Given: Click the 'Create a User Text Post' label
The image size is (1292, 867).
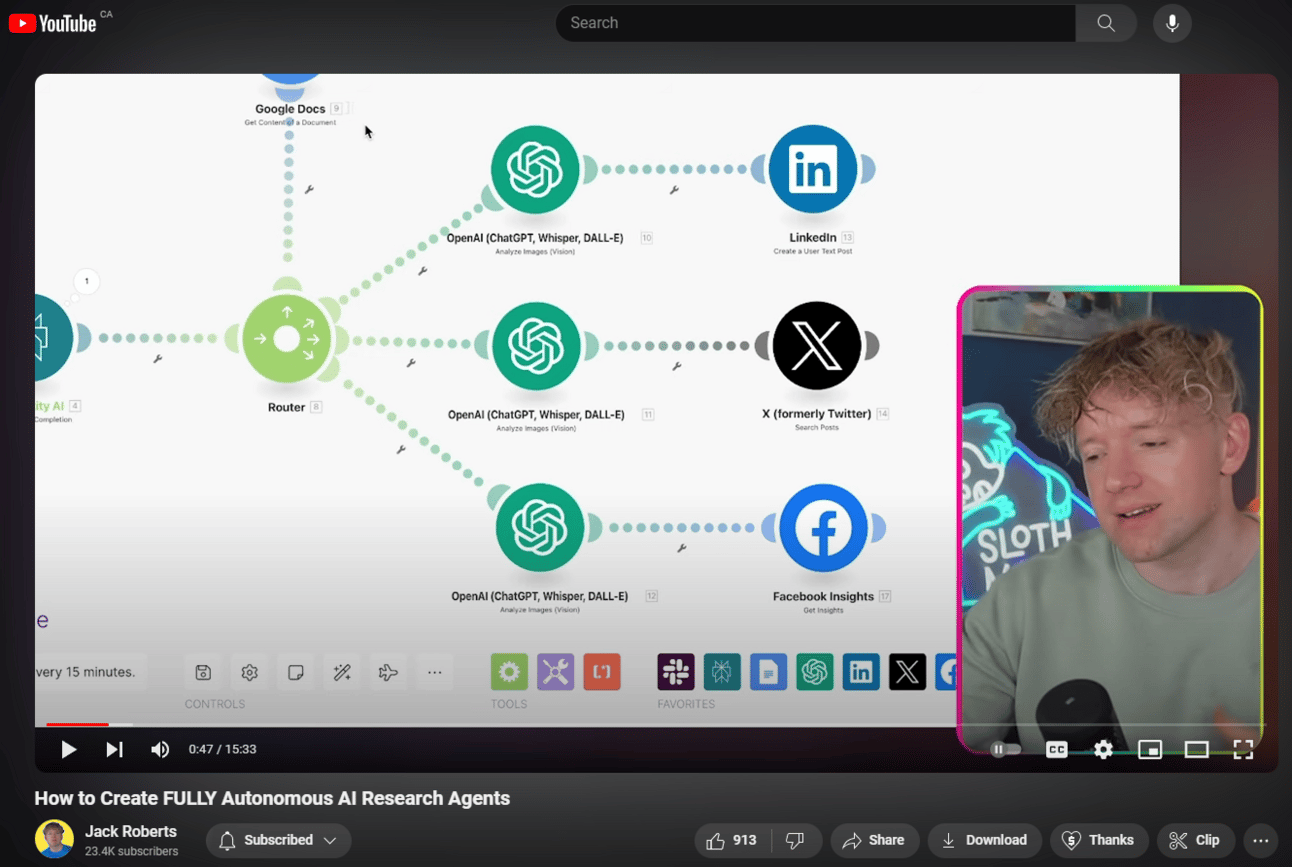Looking at the screenshot, I should 813,251.
